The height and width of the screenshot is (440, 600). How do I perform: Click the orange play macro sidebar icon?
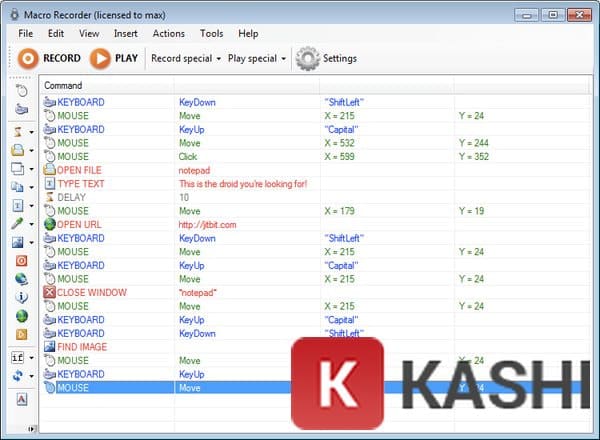point(21,334)
